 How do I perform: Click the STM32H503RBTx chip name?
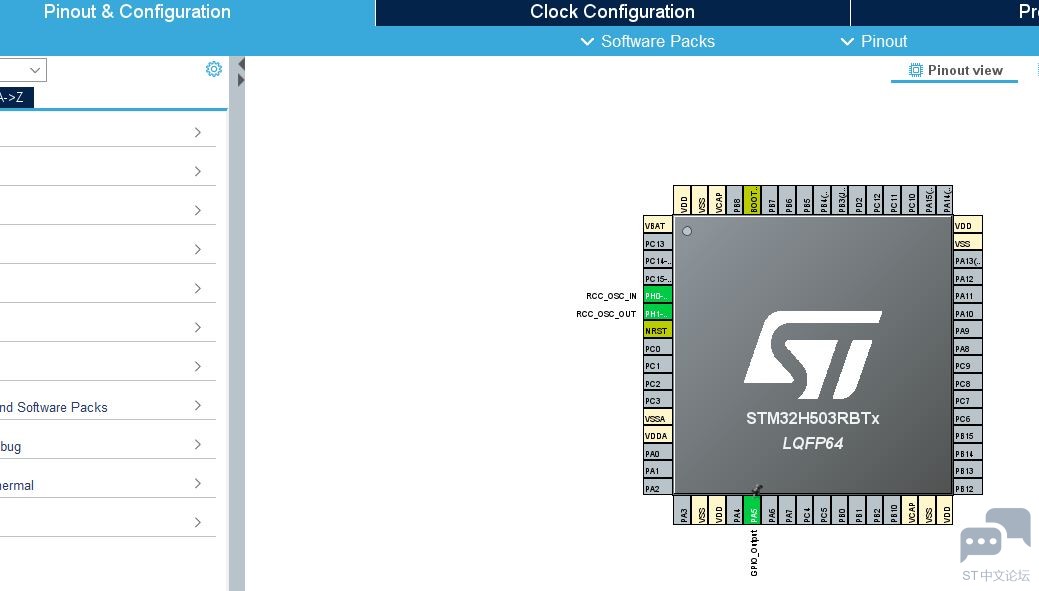click(x=812, y=419)
